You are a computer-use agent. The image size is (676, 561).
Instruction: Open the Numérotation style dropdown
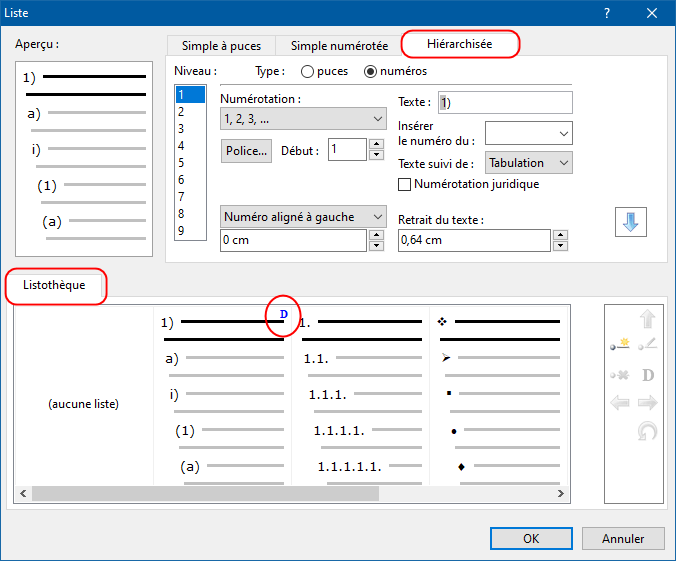pyautogui.click(x=303, y=119)
